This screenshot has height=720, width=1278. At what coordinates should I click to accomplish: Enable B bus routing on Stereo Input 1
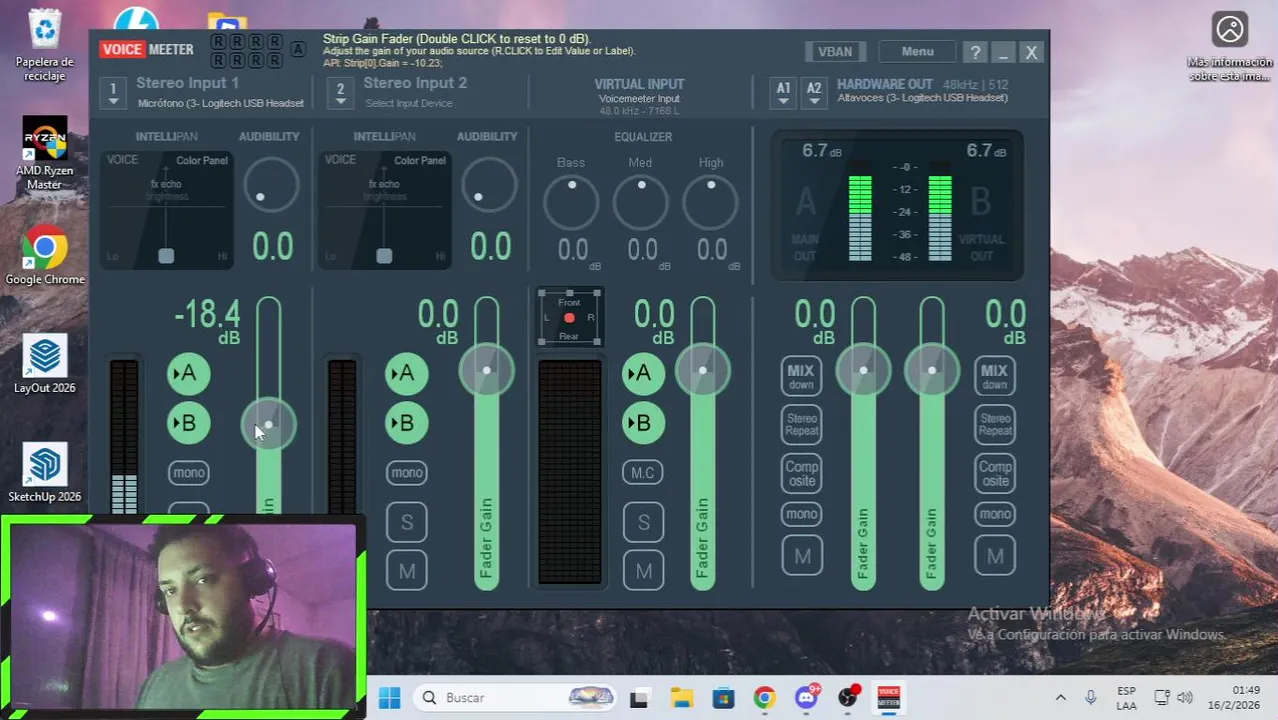click(188, 423)
